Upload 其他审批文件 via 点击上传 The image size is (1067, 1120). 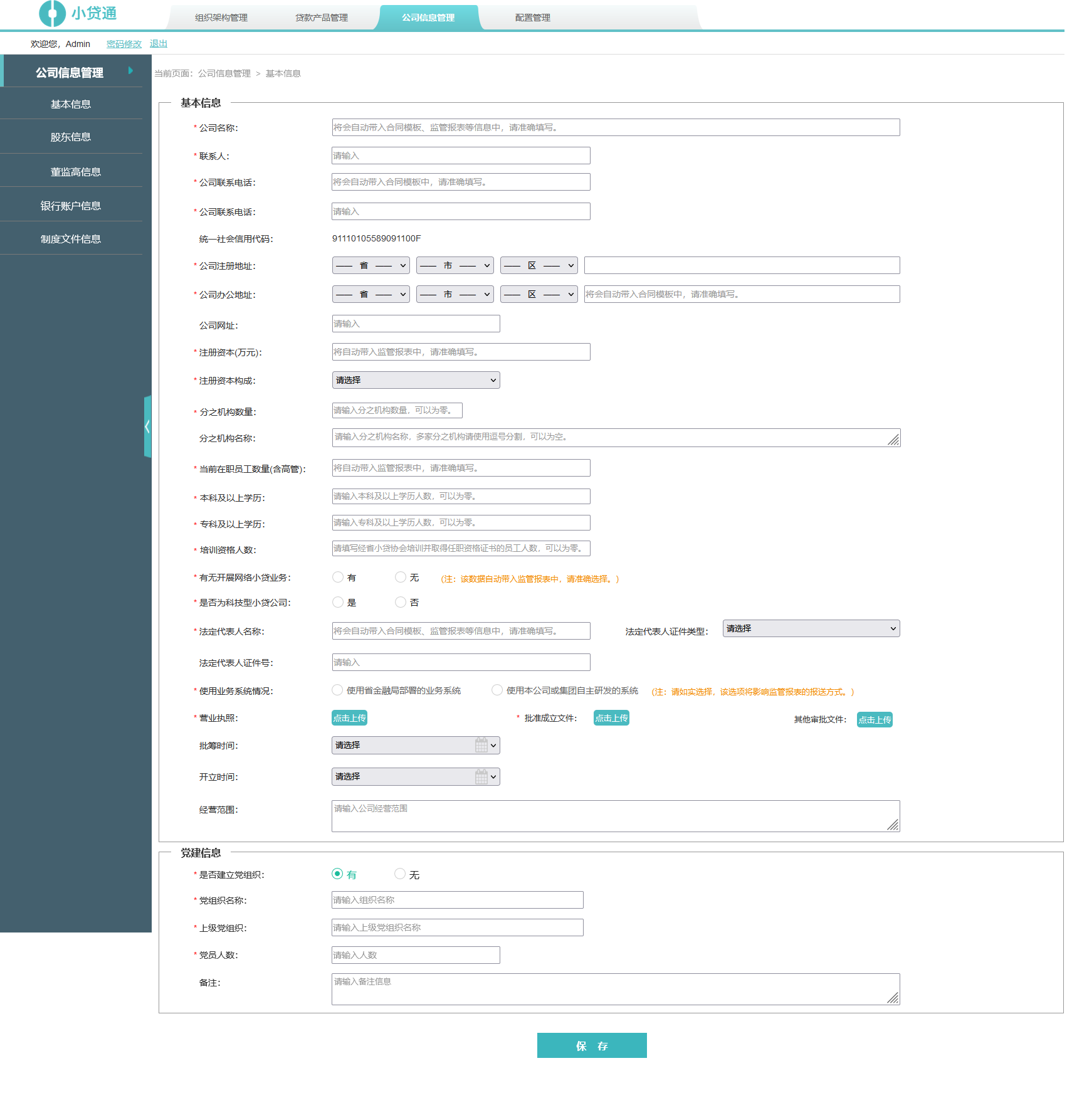point(875,720)
